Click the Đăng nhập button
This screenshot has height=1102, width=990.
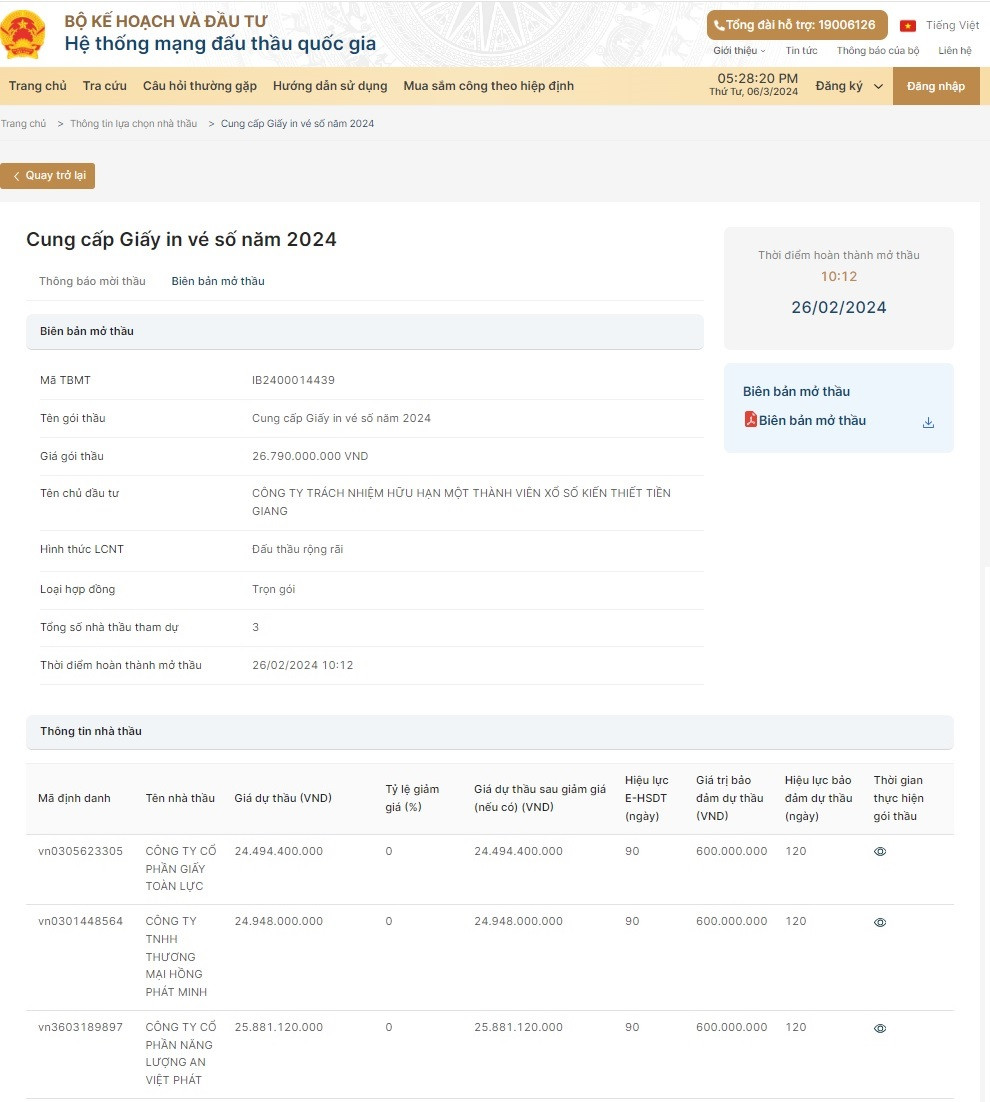(x=936, y=86)
